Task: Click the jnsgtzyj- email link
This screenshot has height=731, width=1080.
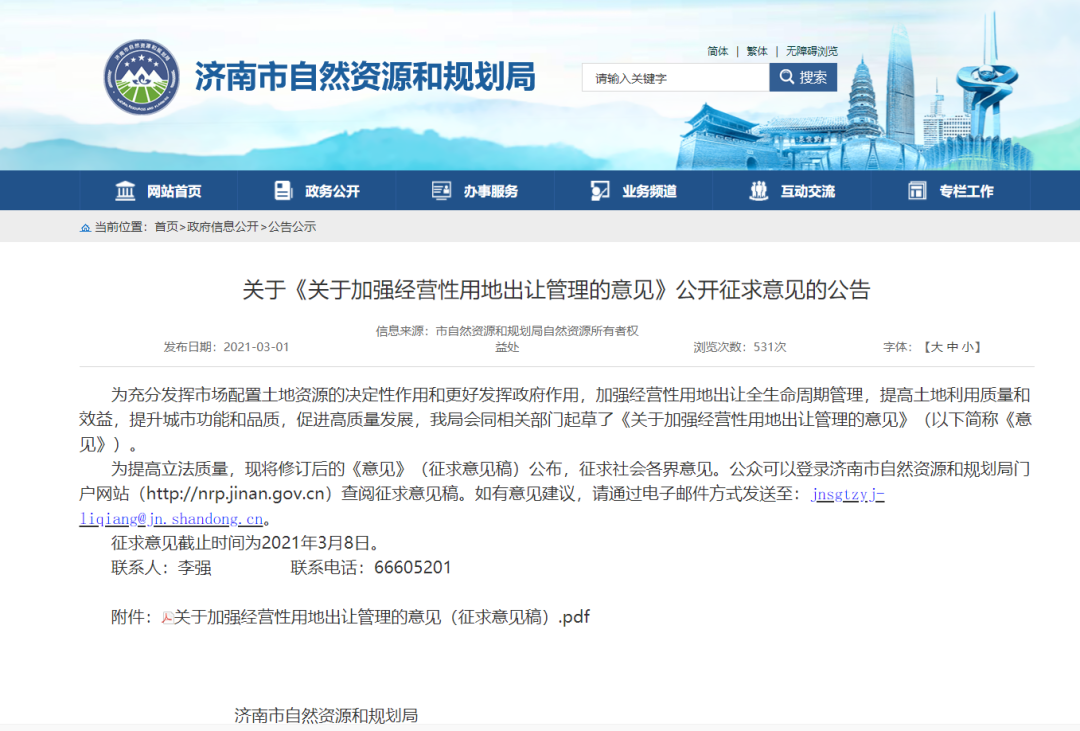Action: tap(847, 495)
